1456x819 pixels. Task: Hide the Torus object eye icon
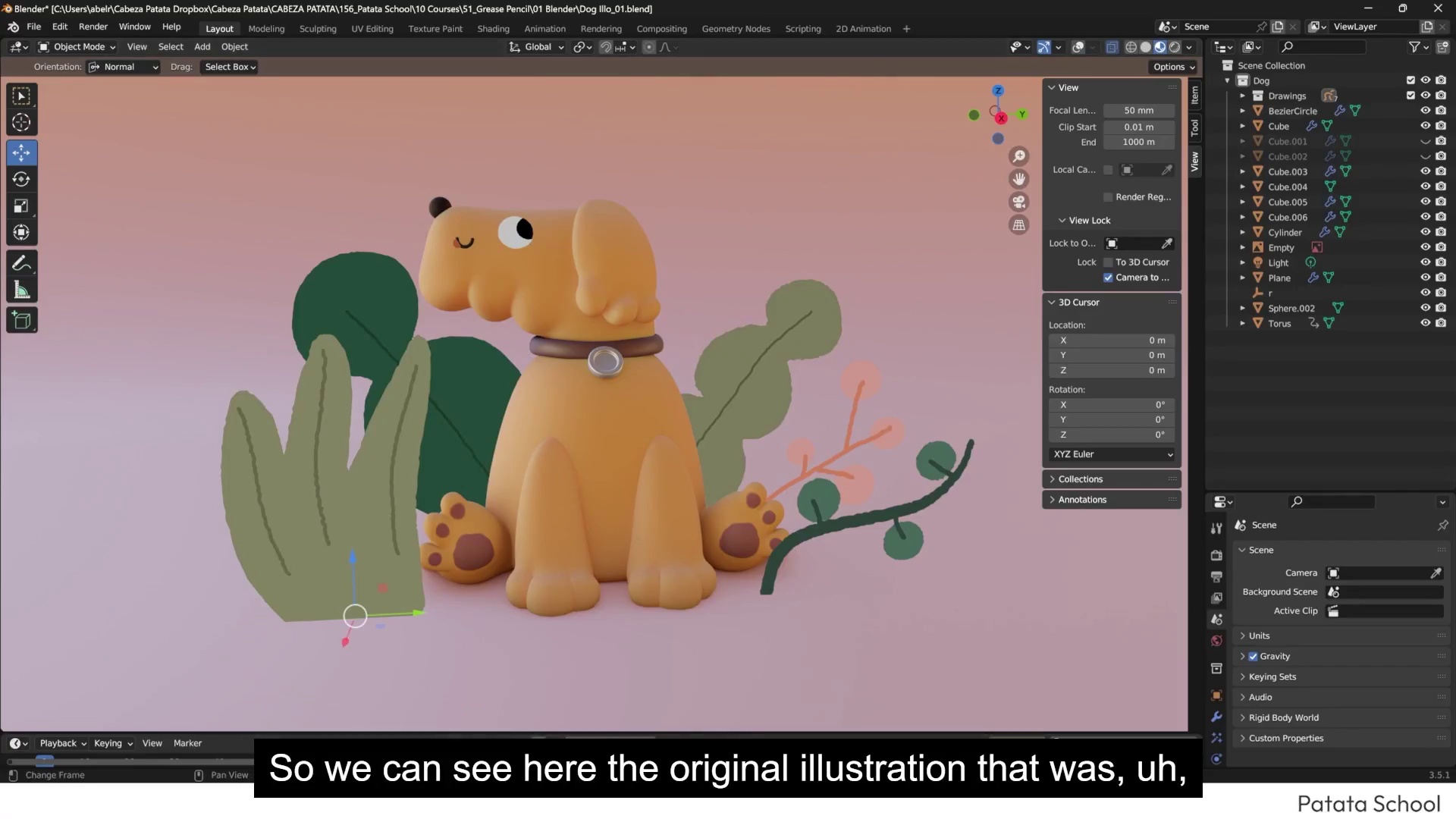click(x=1425, y=323)
